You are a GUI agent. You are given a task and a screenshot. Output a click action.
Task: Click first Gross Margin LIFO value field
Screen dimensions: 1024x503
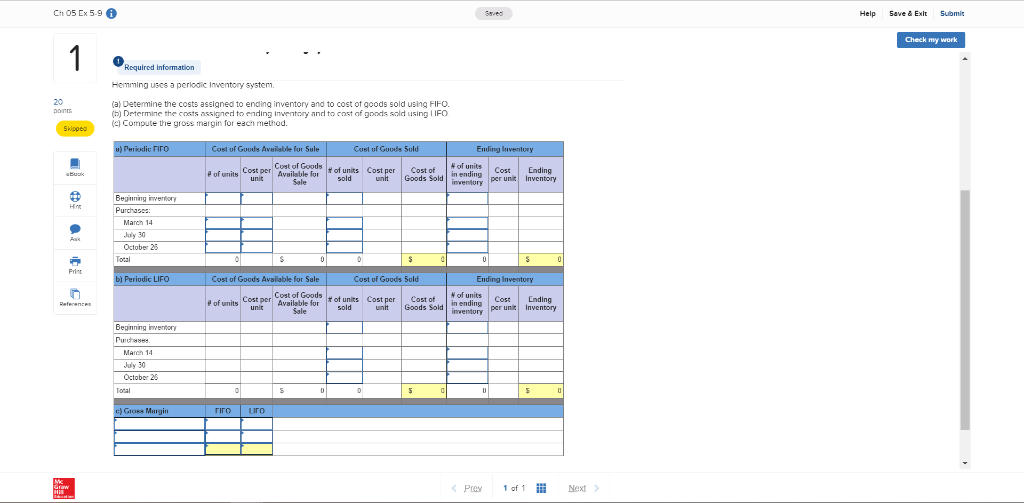click(257, 424)
